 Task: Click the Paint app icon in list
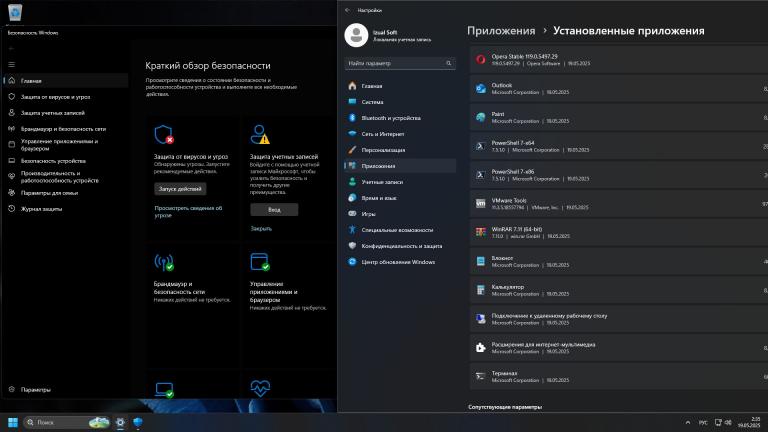point(480,118)
